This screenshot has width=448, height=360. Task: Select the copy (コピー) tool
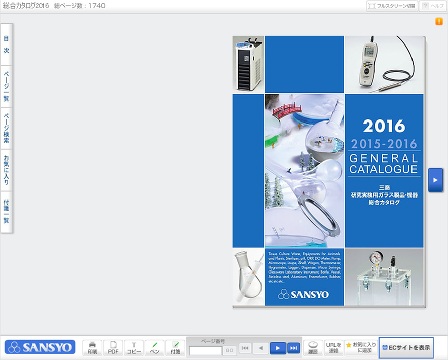(134, 348)
